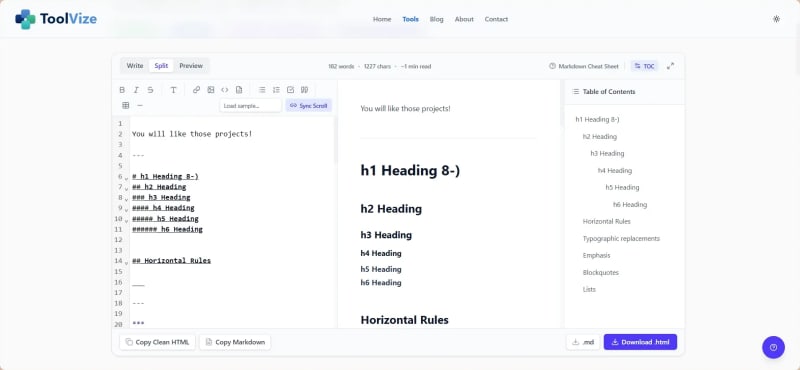Click the Copy Markdown button

coord(235,342)
